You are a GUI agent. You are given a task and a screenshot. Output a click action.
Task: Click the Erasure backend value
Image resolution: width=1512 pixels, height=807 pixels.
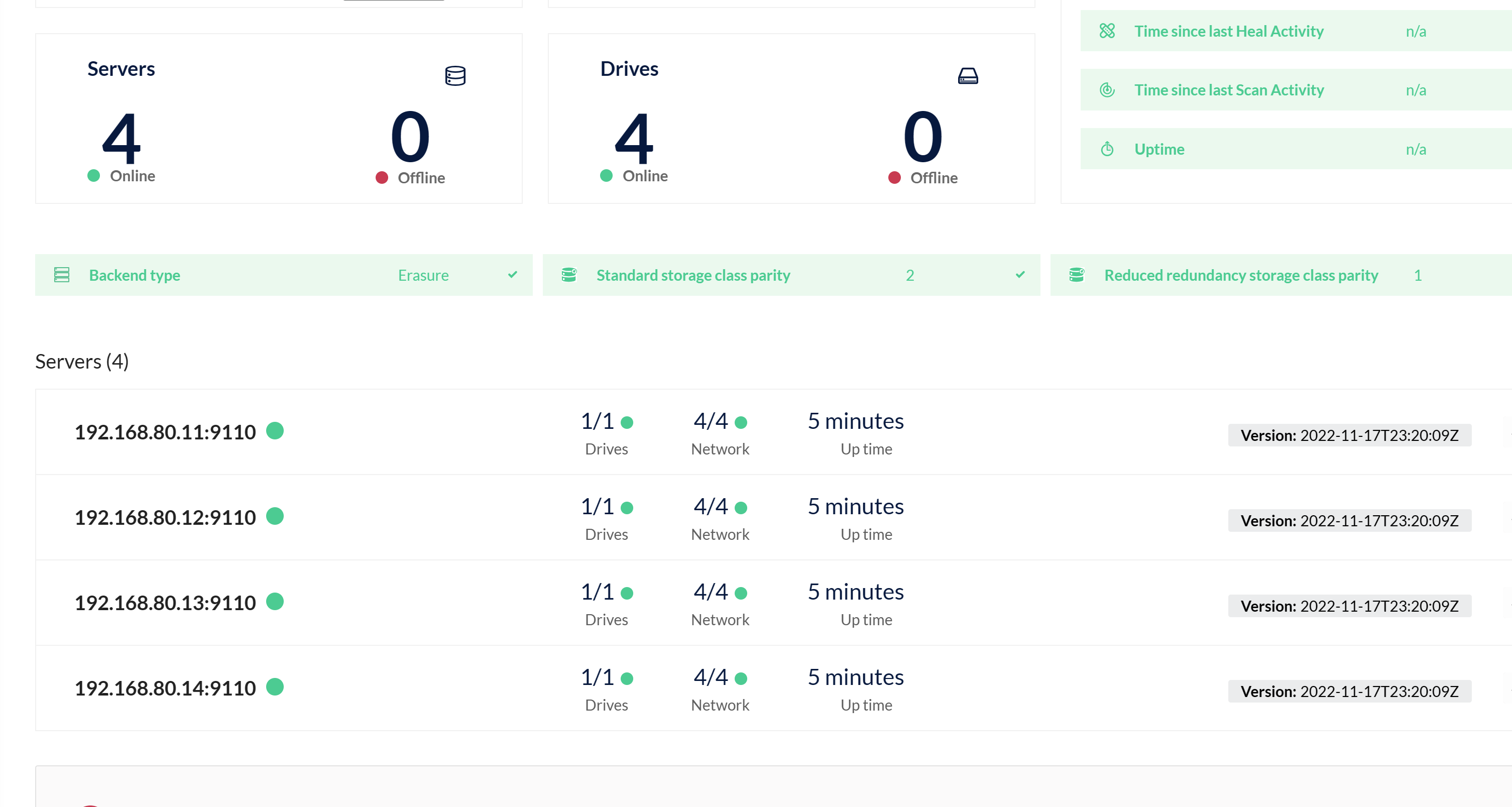[423, 275]
